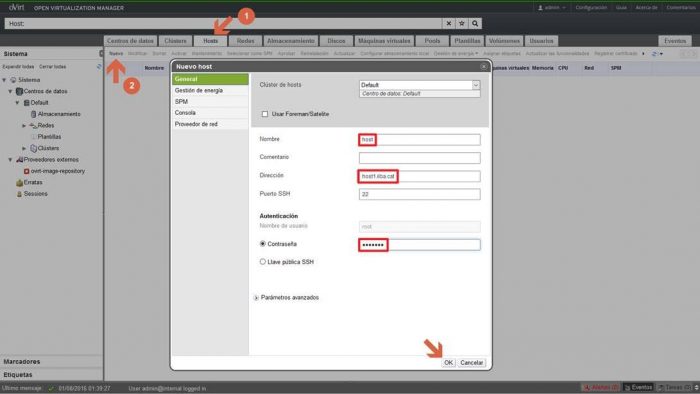The height and width of the screenshot is (394, 700).
Task: Click the Erratas icon in the tree
Action: click(19, 182)
